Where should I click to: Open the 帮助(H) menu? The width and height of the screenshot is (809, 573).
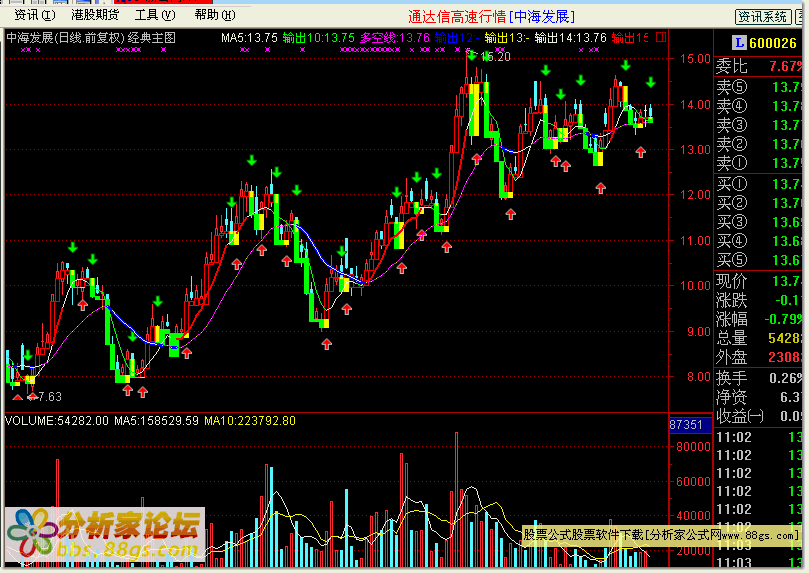[215, 15]
